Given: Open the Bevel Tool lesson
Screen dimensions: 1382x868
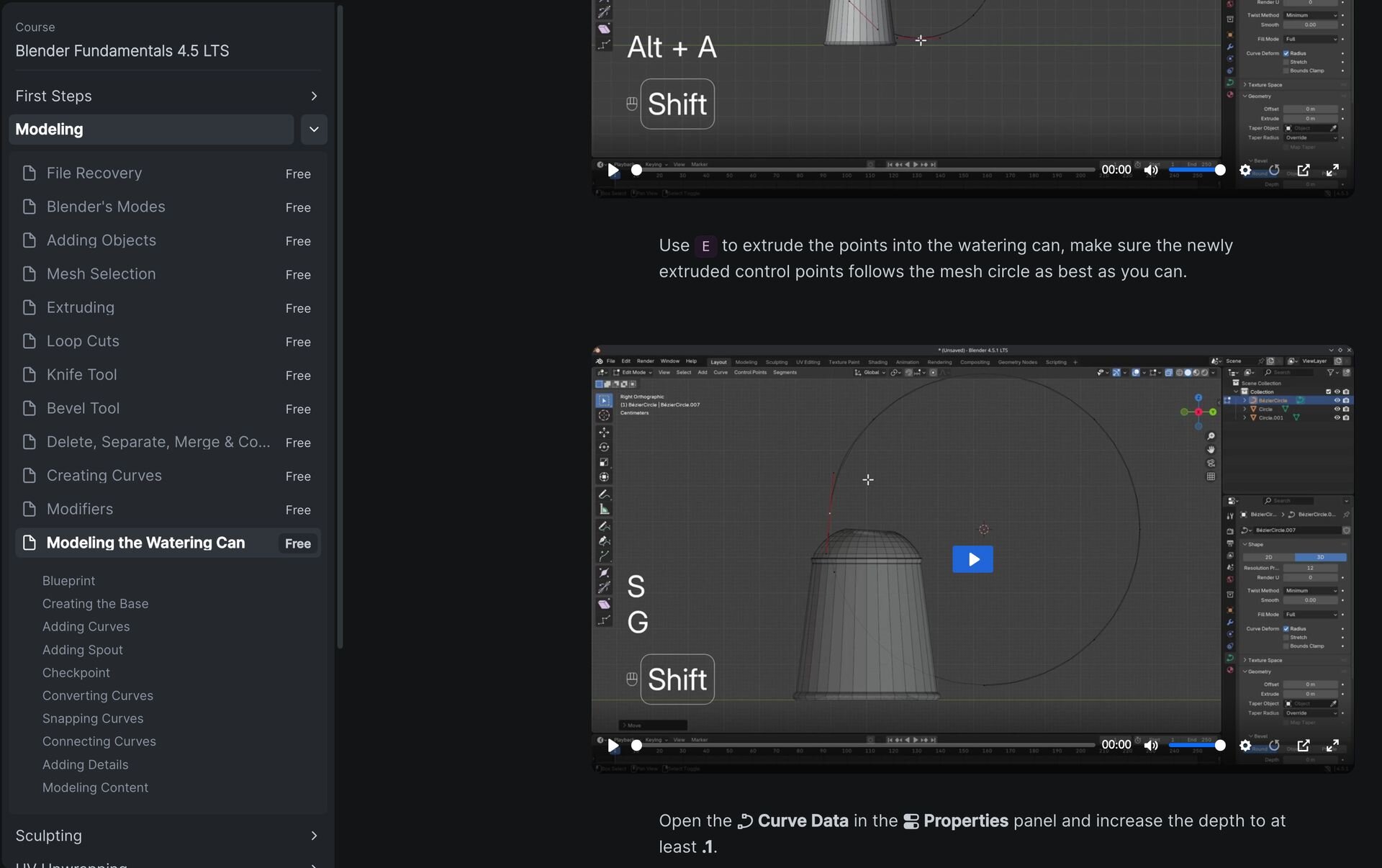Looking at the screenshot, I should (x=83, y=408).
